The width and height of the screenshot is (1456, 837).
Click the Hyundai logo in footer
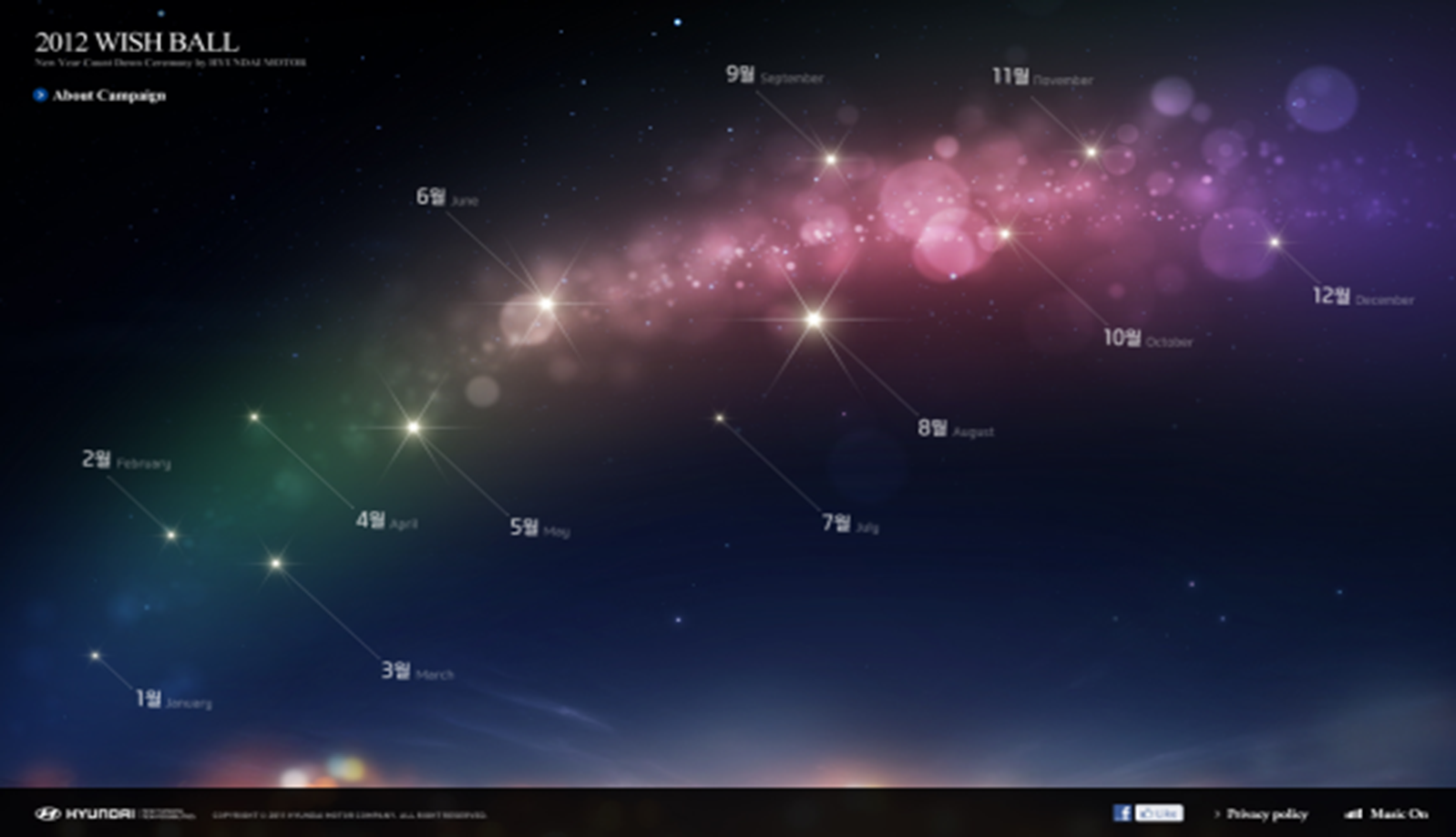[85, 813]
